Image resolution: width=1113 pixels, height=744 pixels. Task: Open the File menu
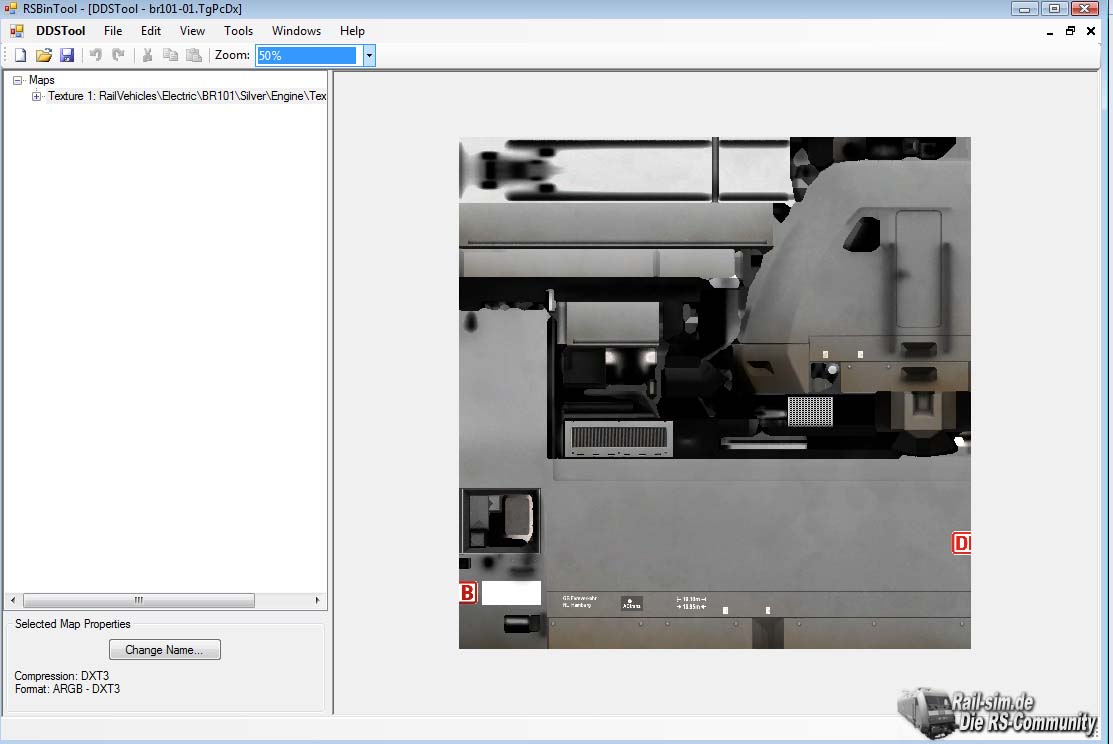113,31
